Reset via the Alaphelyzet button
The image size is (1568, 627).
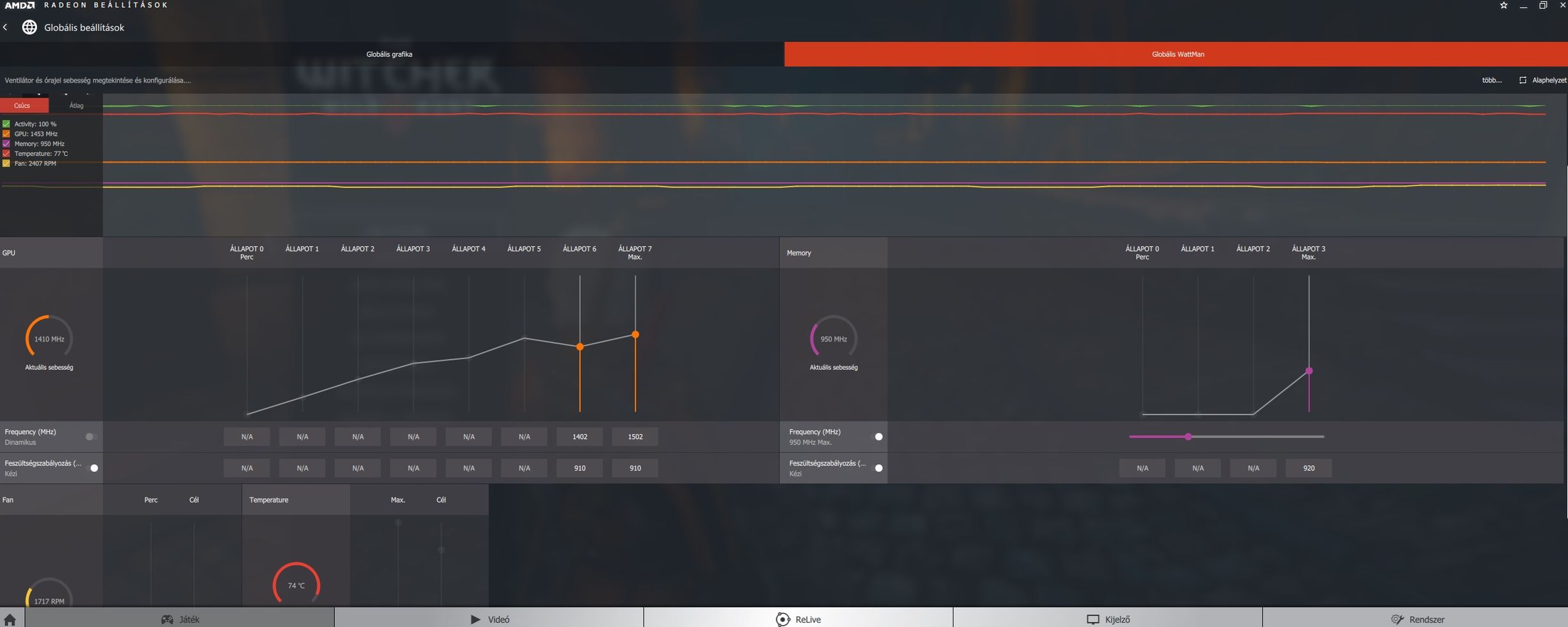tap(1542, 80)
